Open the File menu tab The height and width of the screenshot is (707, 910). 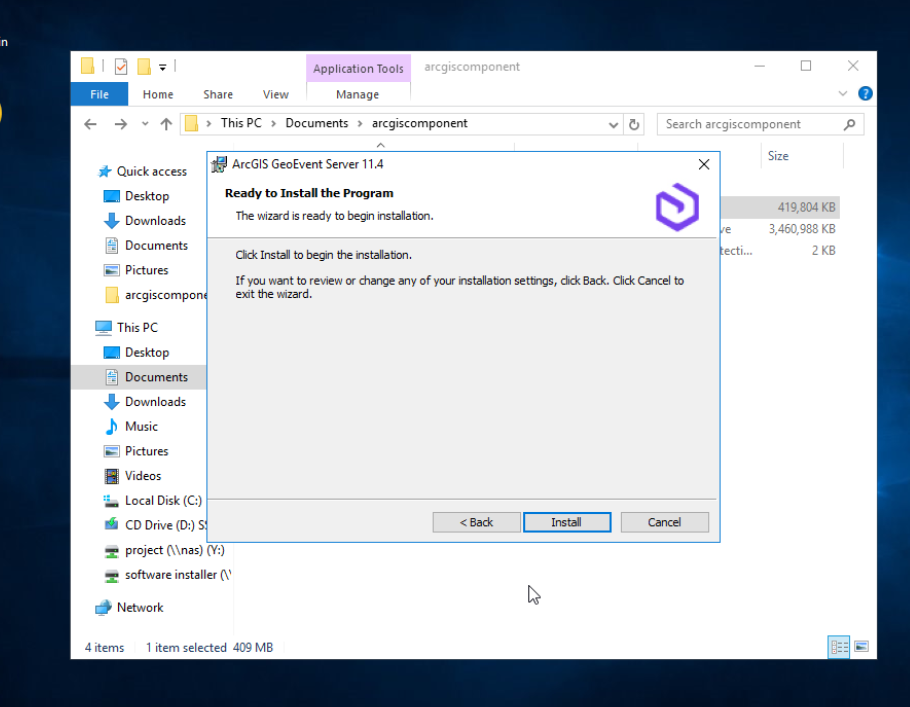[x=99, y=94]
